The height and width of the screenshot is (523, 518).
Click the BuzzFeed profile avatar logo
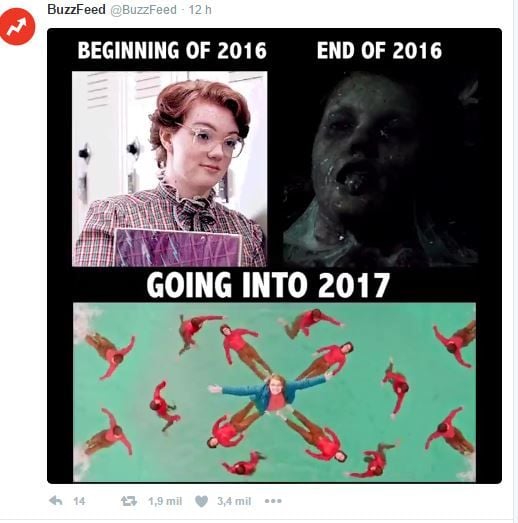coord(17,27)
